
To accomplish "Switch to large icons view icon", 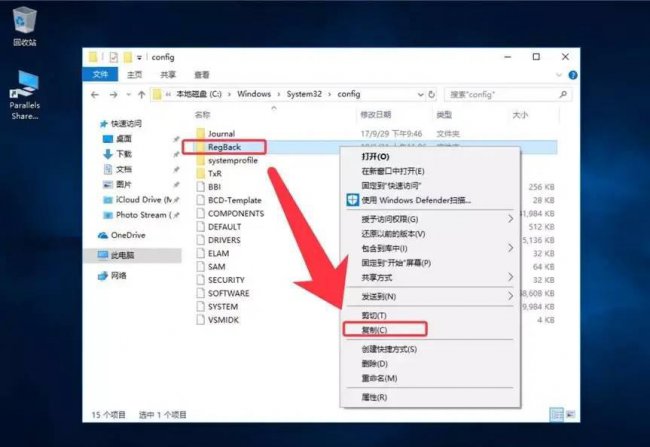I will click(571, 414).
